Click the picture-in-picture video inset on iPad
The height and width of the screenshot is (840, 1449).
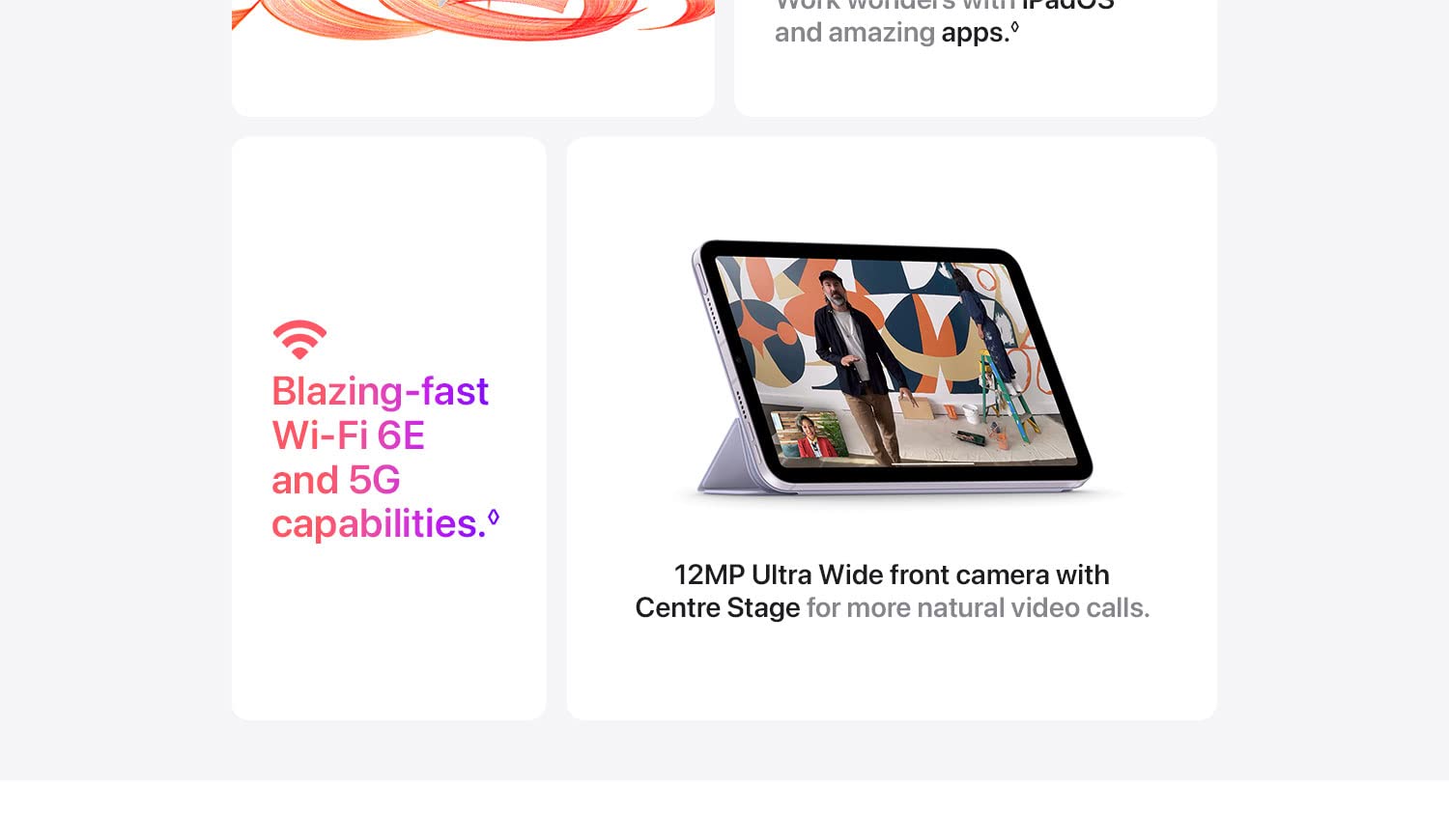[810, 434]
